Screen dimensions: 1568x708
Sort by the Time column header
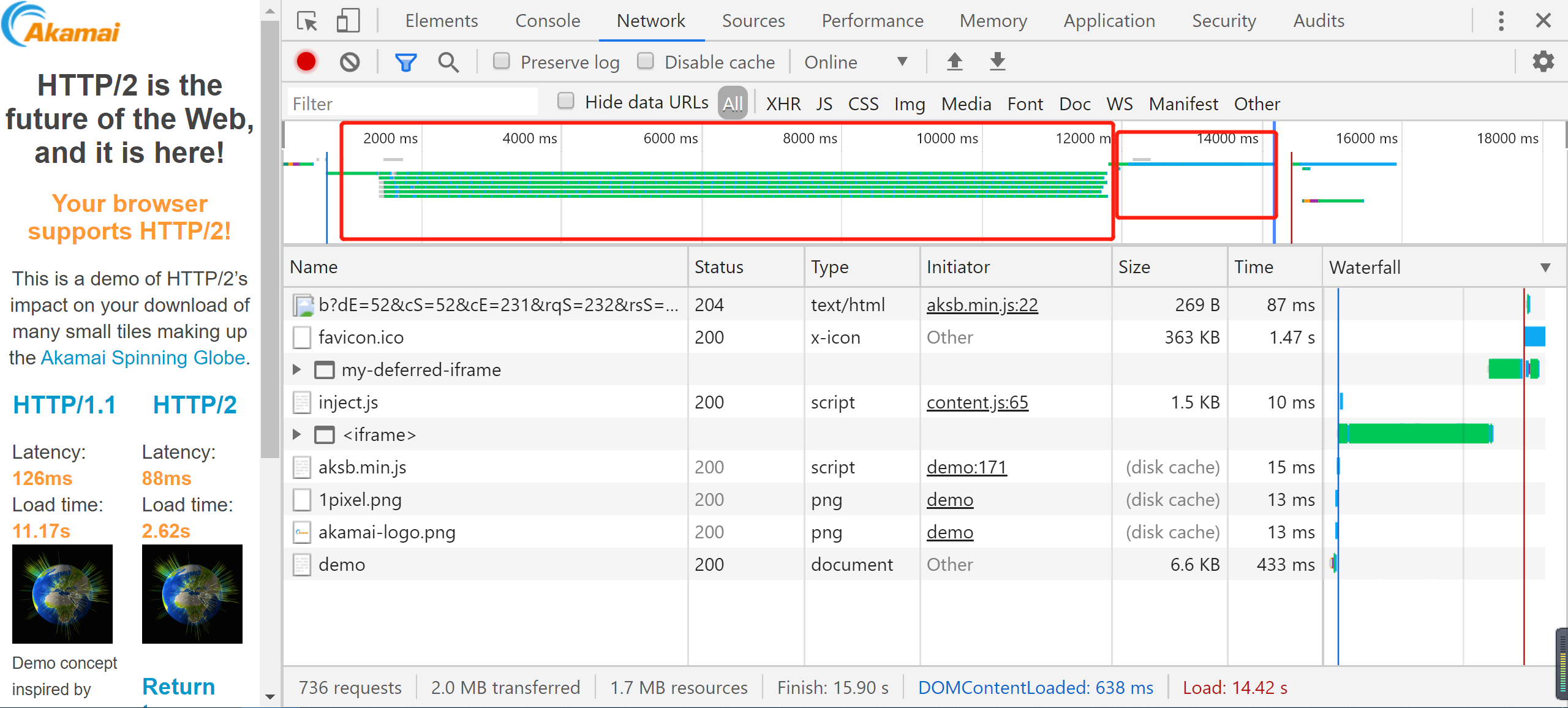pos(1275,267)
